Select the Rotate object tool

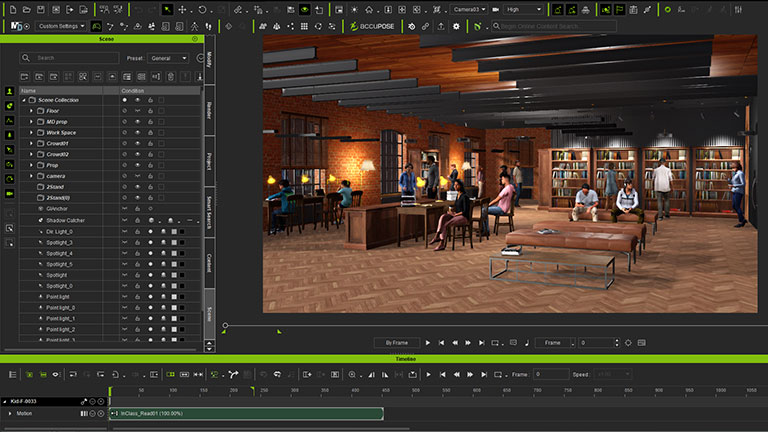203,9
